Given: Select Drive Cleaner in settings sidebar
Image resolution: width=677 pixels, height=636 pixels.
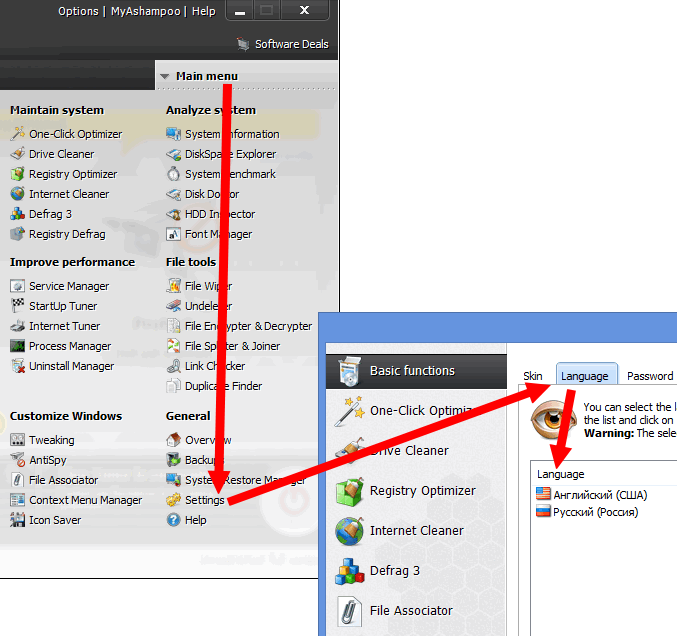Looking at the screenshot, I should (415, 451).
